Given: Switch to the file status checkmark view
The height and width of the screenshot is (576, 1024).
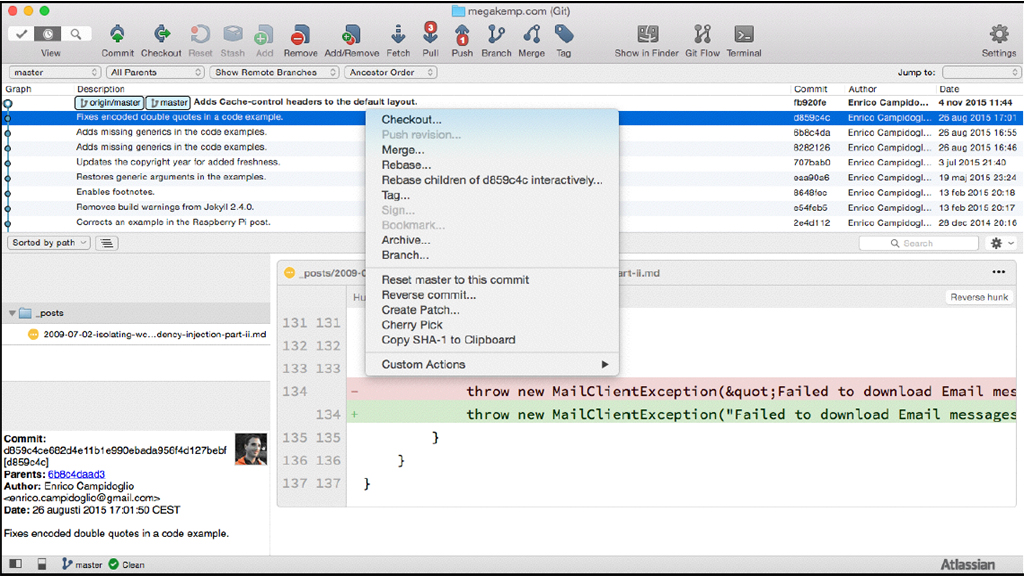Looking at the screenshot, I should [21, 34].
